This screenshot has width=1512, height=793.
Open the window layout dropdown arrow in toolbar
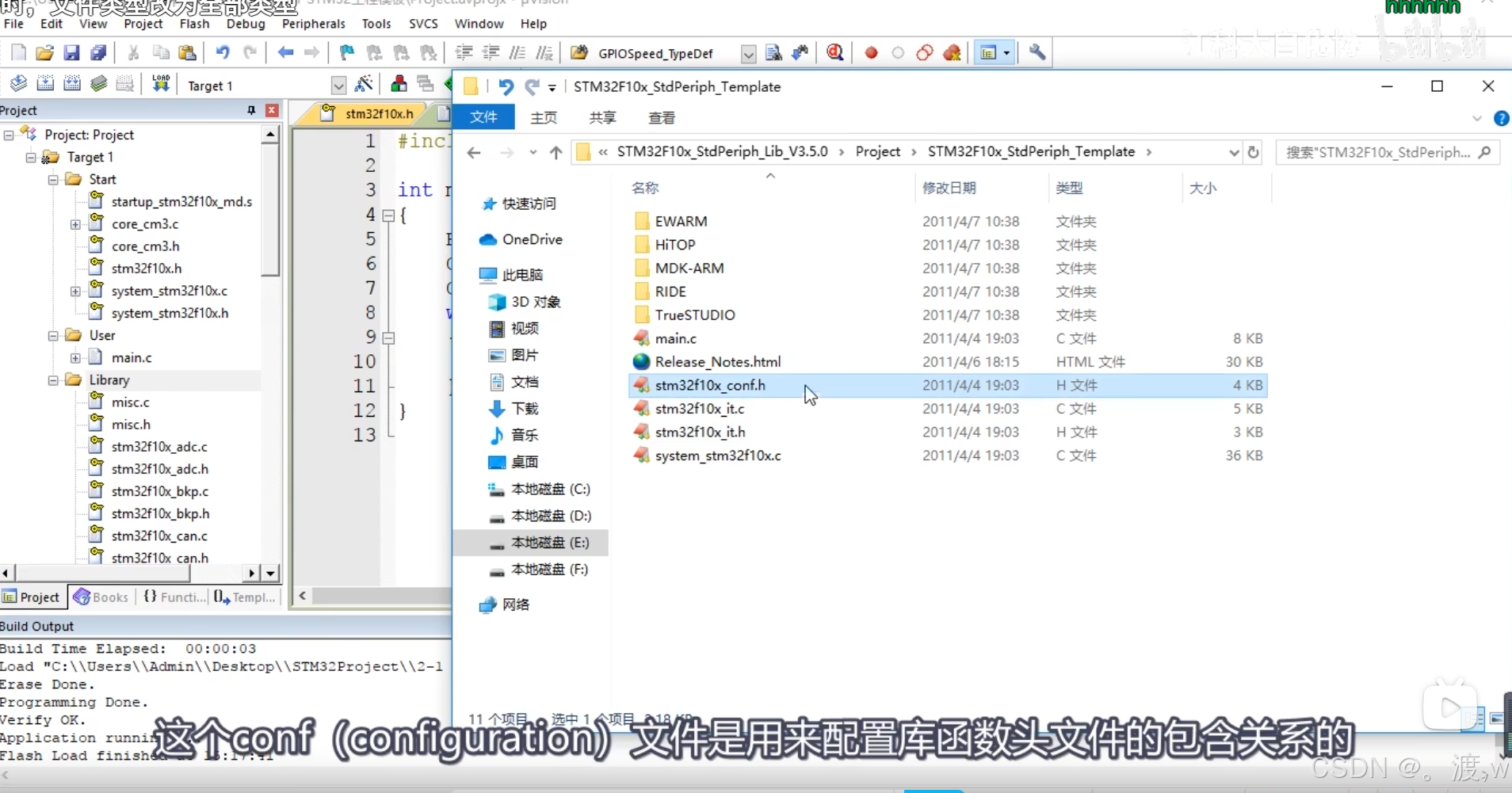tap(1006, 53)
